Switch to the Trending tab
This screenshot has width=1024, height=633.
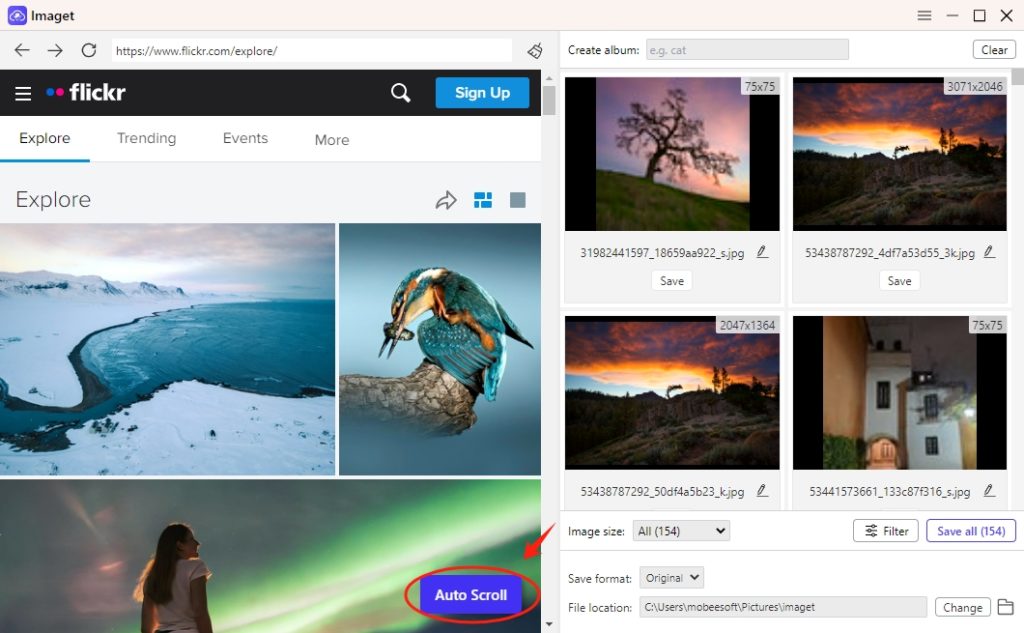coord(146,138)
